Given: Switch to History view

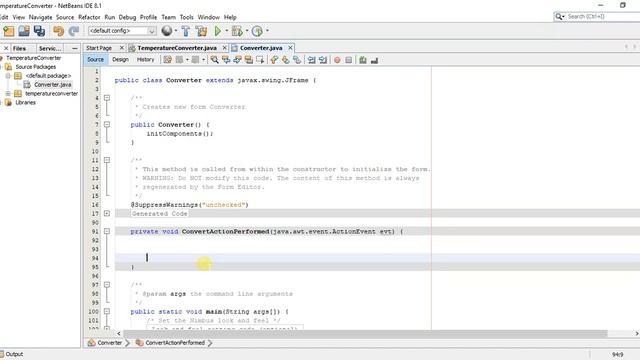Looking at the screenshot, I should [145, 60].
